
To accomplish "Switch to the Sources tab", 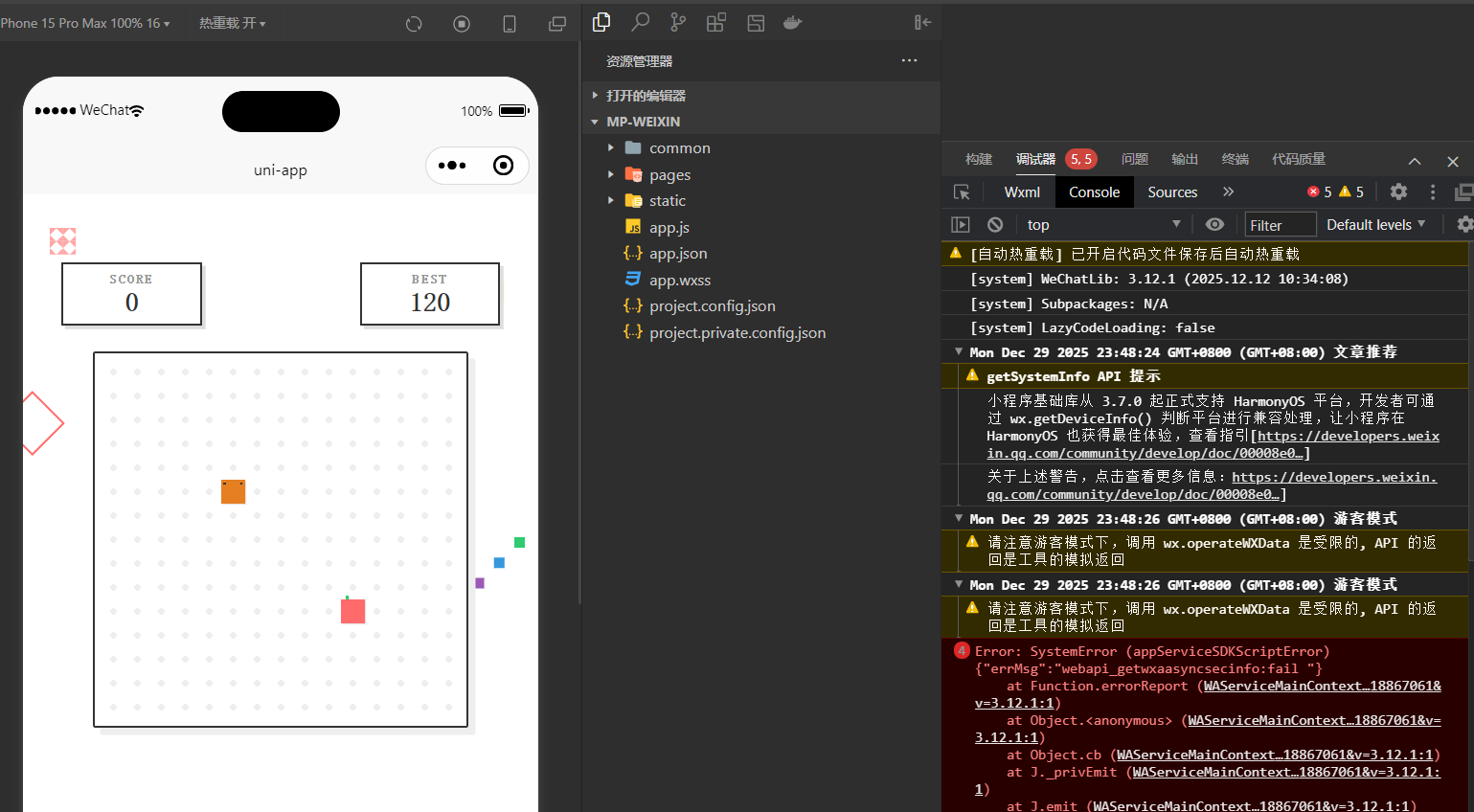I will [x=1172, y=192].
